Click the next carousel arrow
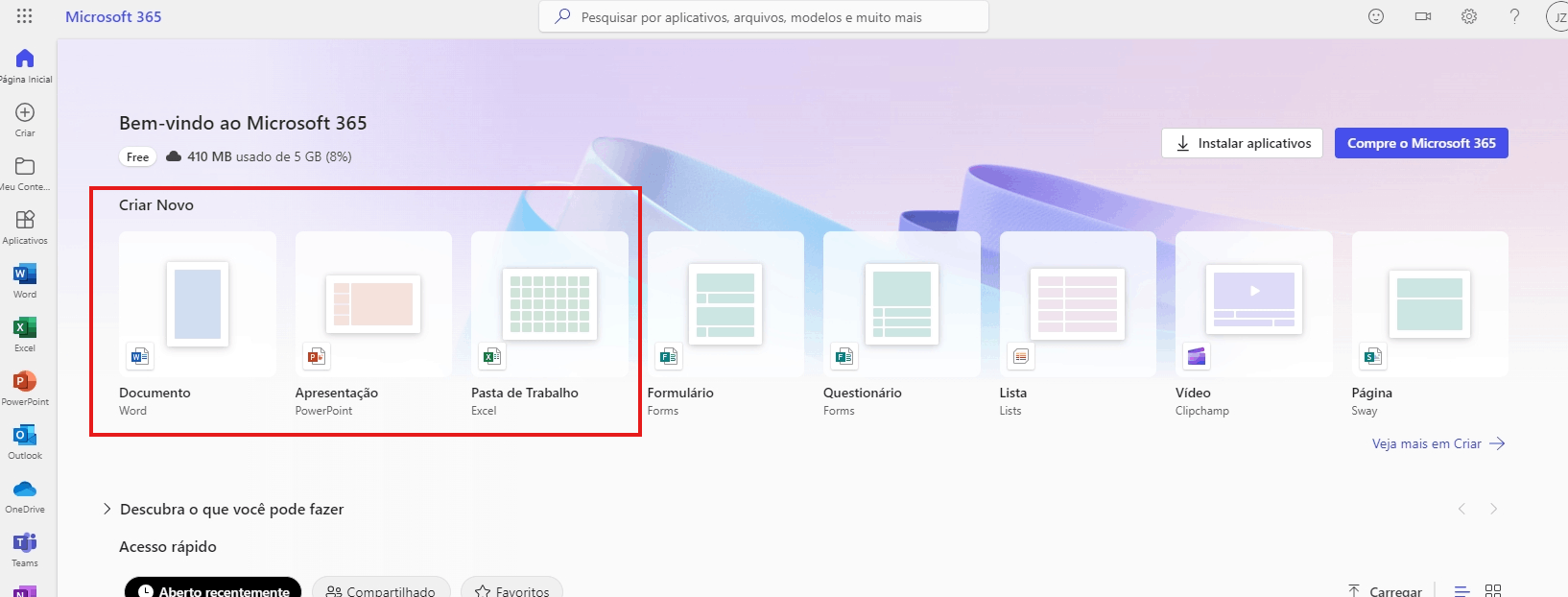Image resolution: width=1568 pixels, height=597 pixels. point(1493,509)
